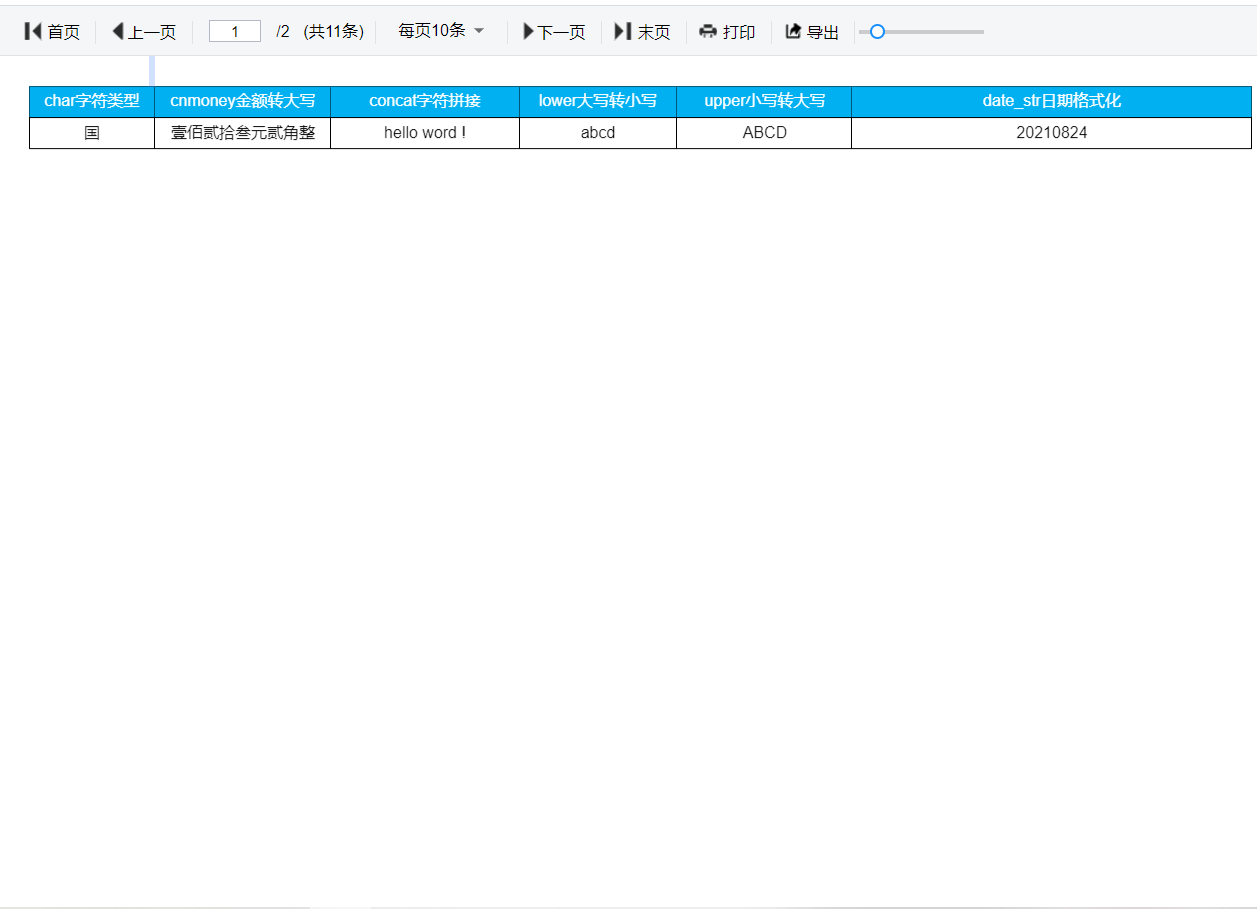Go to first page via 首页 icon
Viewport: 1257px width, 909px height.
[x=33, y=32]
